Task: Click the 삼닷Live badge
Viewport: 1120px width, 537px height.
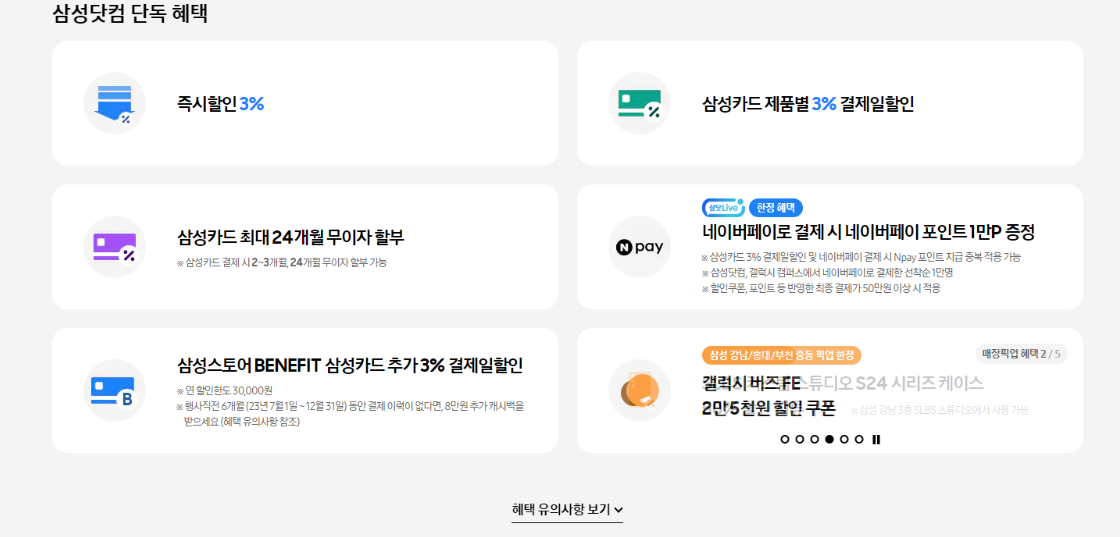Action: (724, 208)
